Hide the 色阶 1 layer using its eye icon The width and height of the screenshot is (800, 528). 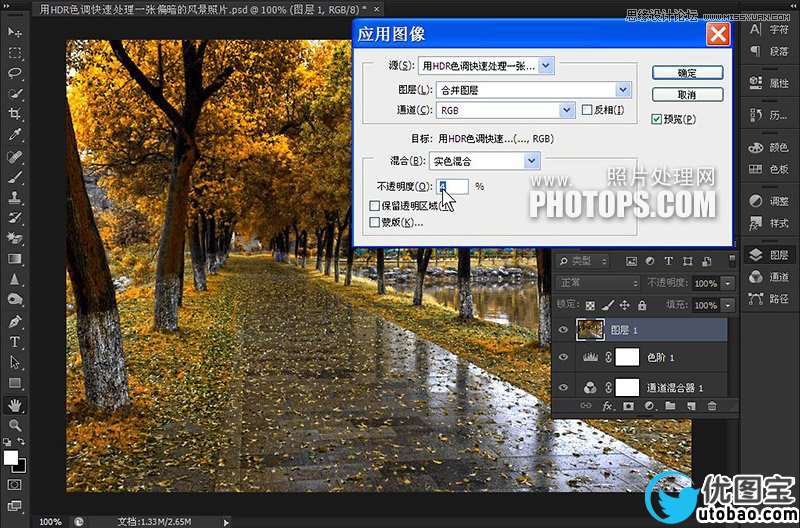pyautogui.click(x=563, y=357)
